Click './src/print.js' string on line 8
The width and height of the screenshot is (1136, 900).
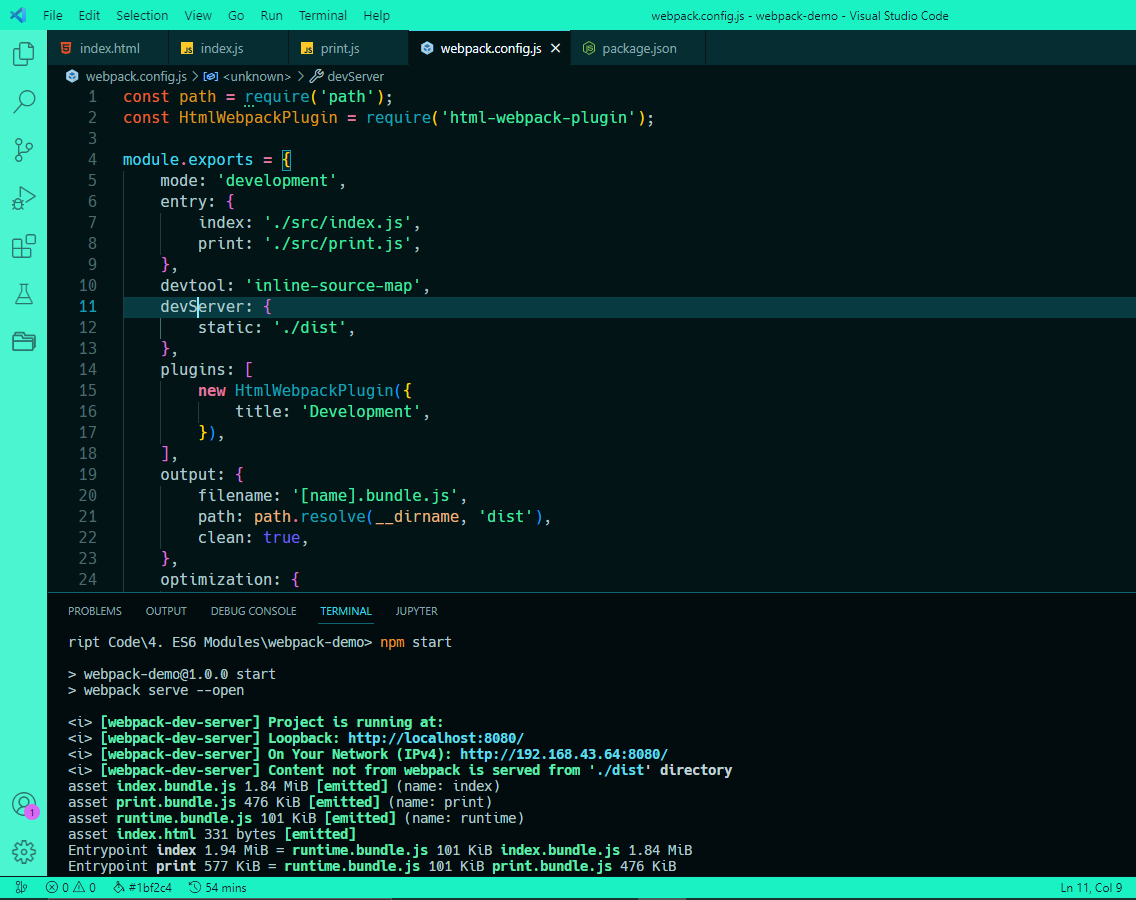(338, 243)
